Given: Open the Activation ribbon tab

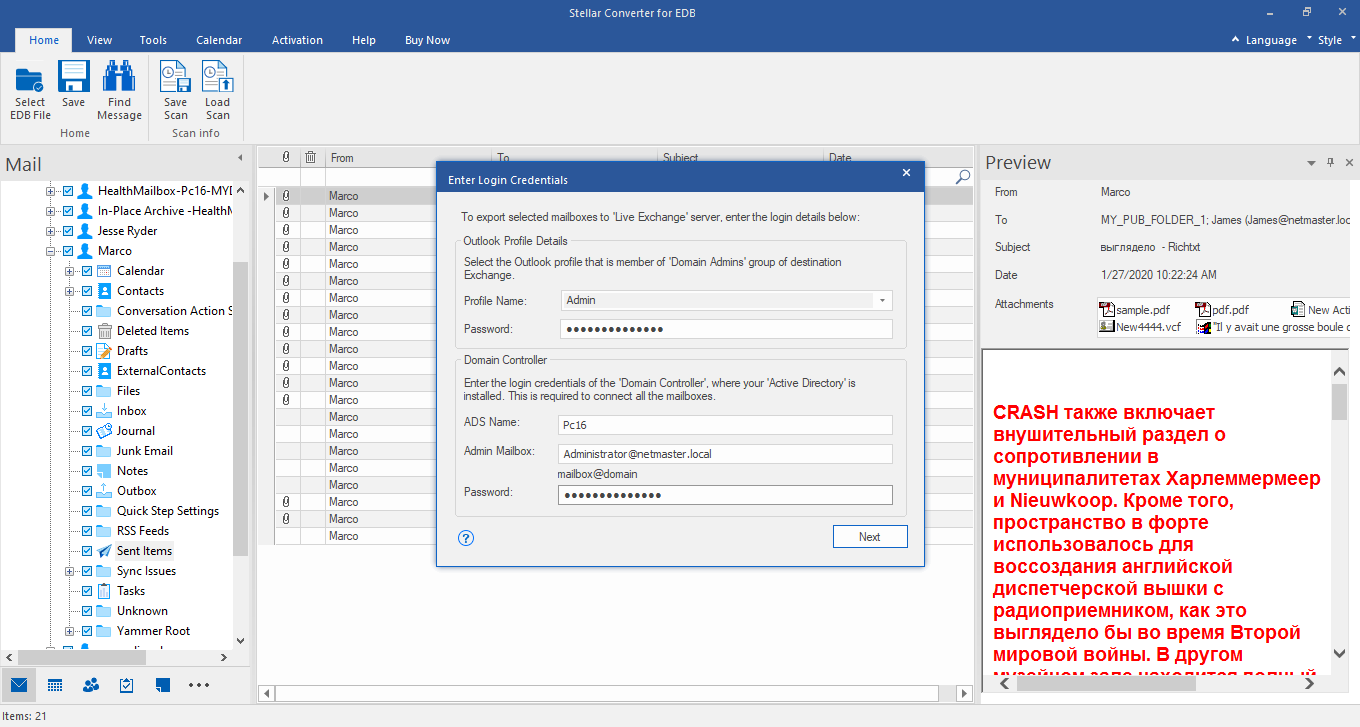Looking at the screenshot, I should click(x=297, y=40).
